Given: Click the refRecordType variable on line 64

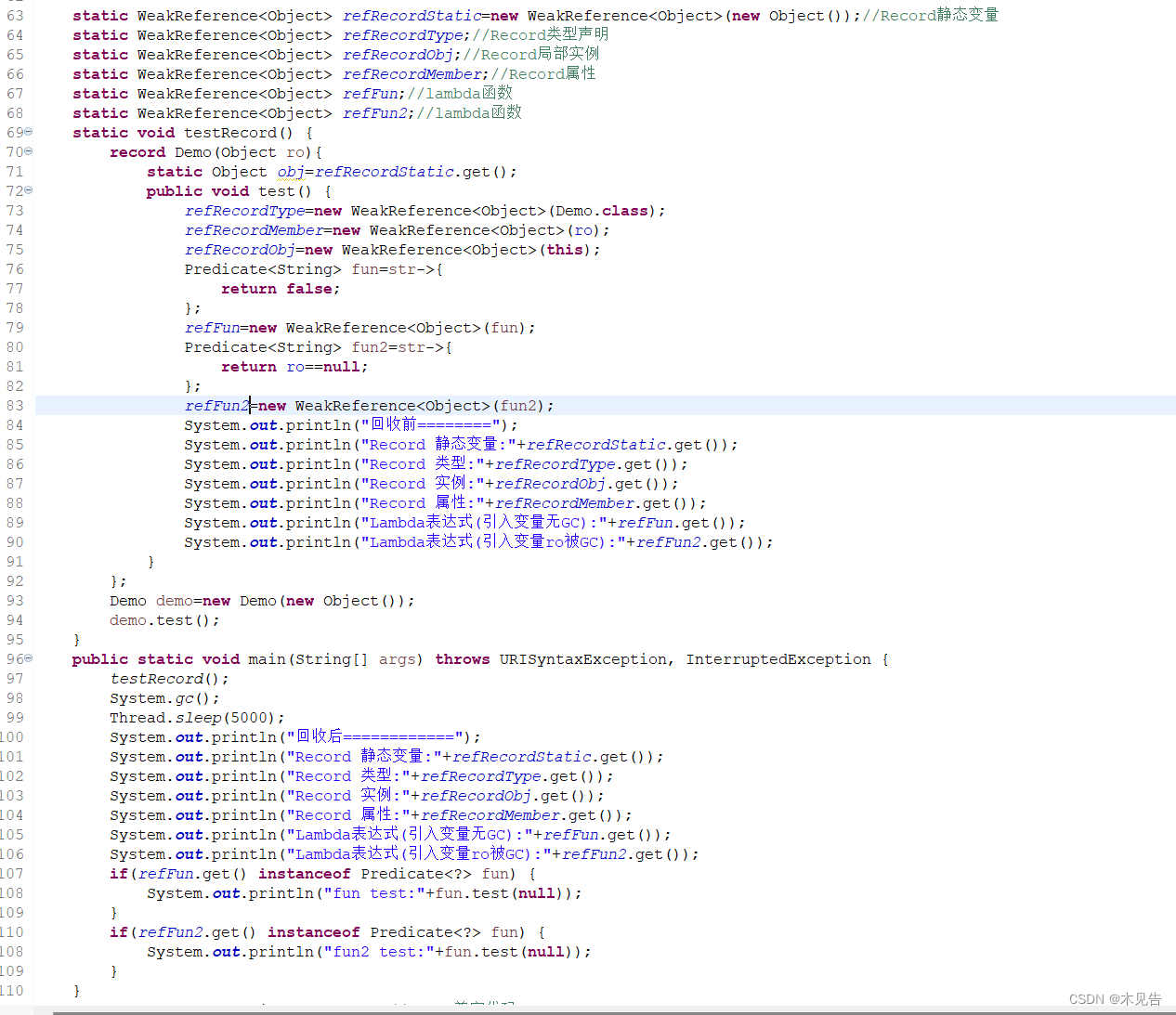Looking at the screenshot, I should coord(402,34).
